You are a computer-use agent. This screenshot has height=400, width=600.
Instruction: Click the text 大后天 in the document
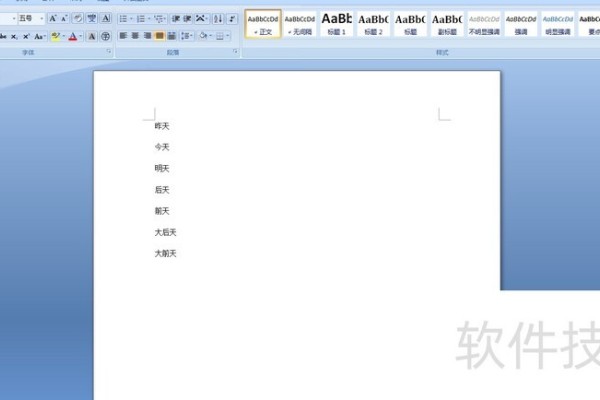pos(165,232)
